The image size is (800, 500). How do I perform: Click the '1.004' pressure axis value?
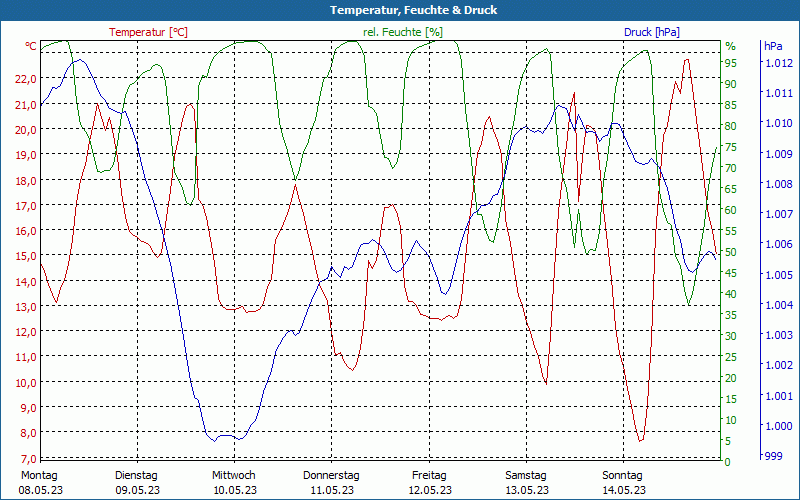click(780, 305)
